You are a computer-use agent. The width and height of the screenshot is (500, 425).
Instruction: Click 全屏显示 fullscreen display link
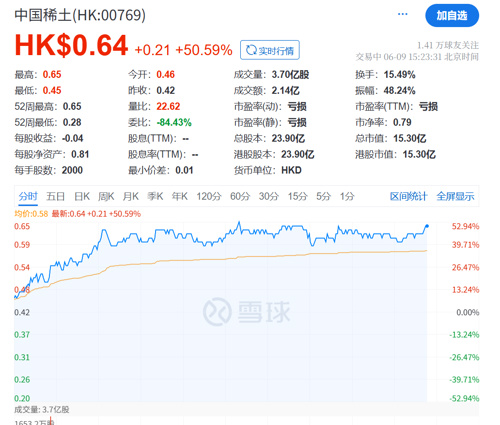[455, 196]
